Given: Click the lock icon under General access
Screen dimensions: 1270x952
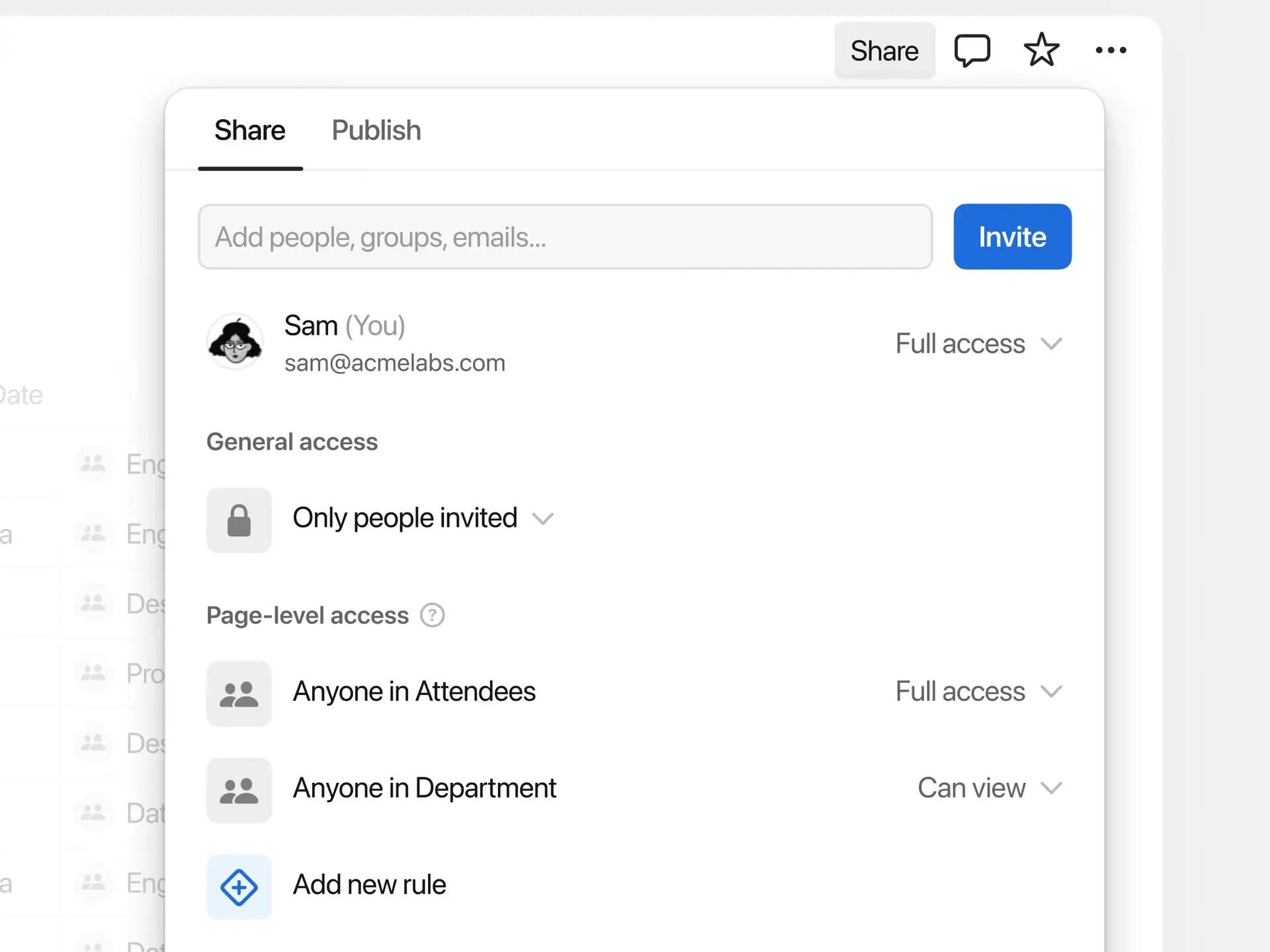Looking at the screenshot, I should (239, 520).
